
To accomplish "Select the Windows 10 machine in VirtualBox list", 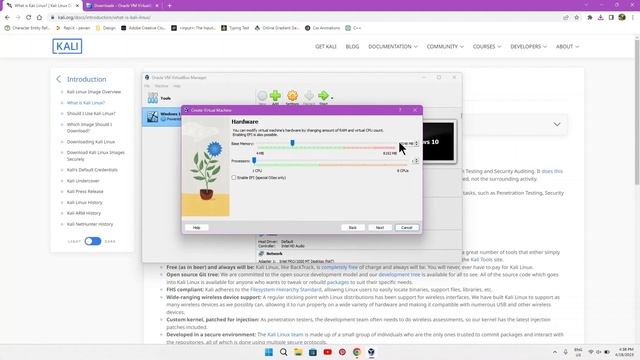I will (x=162, y=117).
